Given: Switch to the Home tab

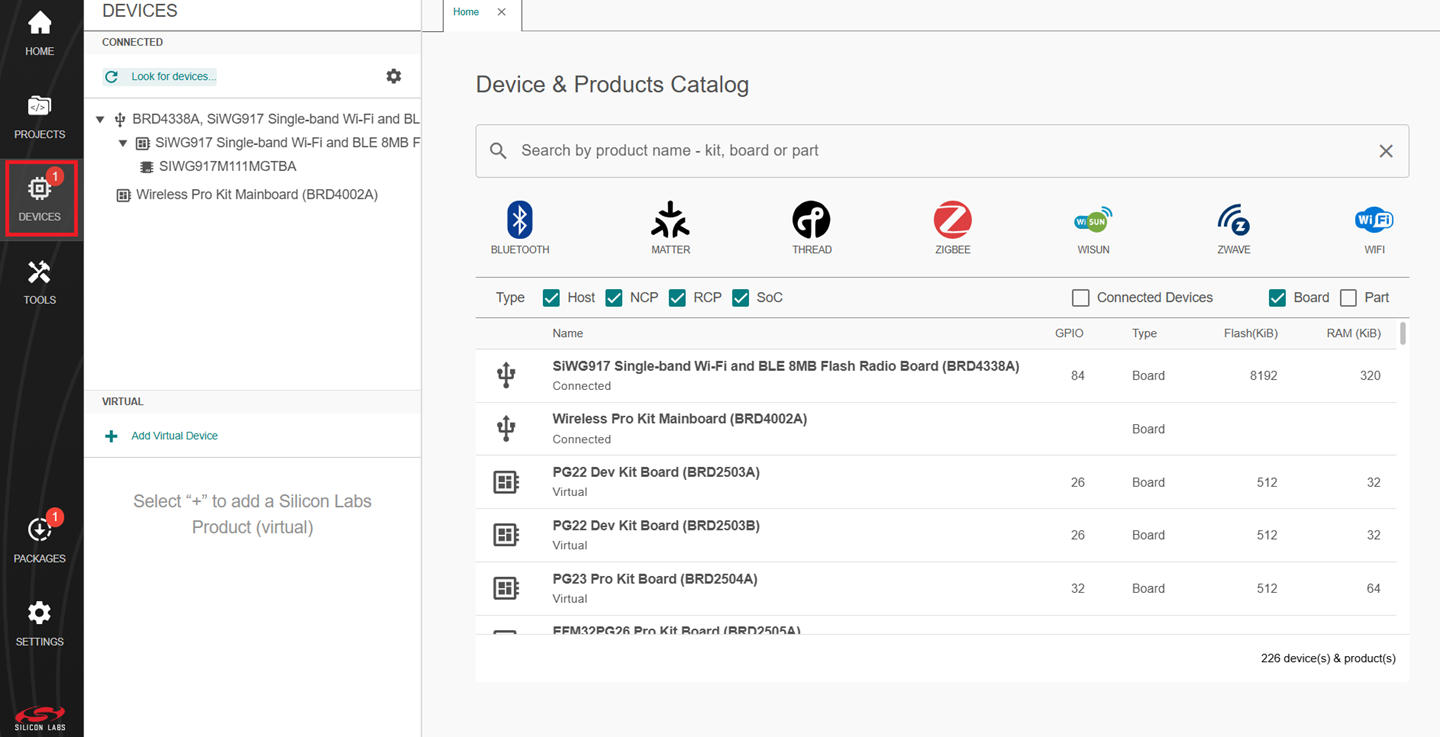Looking at the screenshot, I should (x=466, y=12).
